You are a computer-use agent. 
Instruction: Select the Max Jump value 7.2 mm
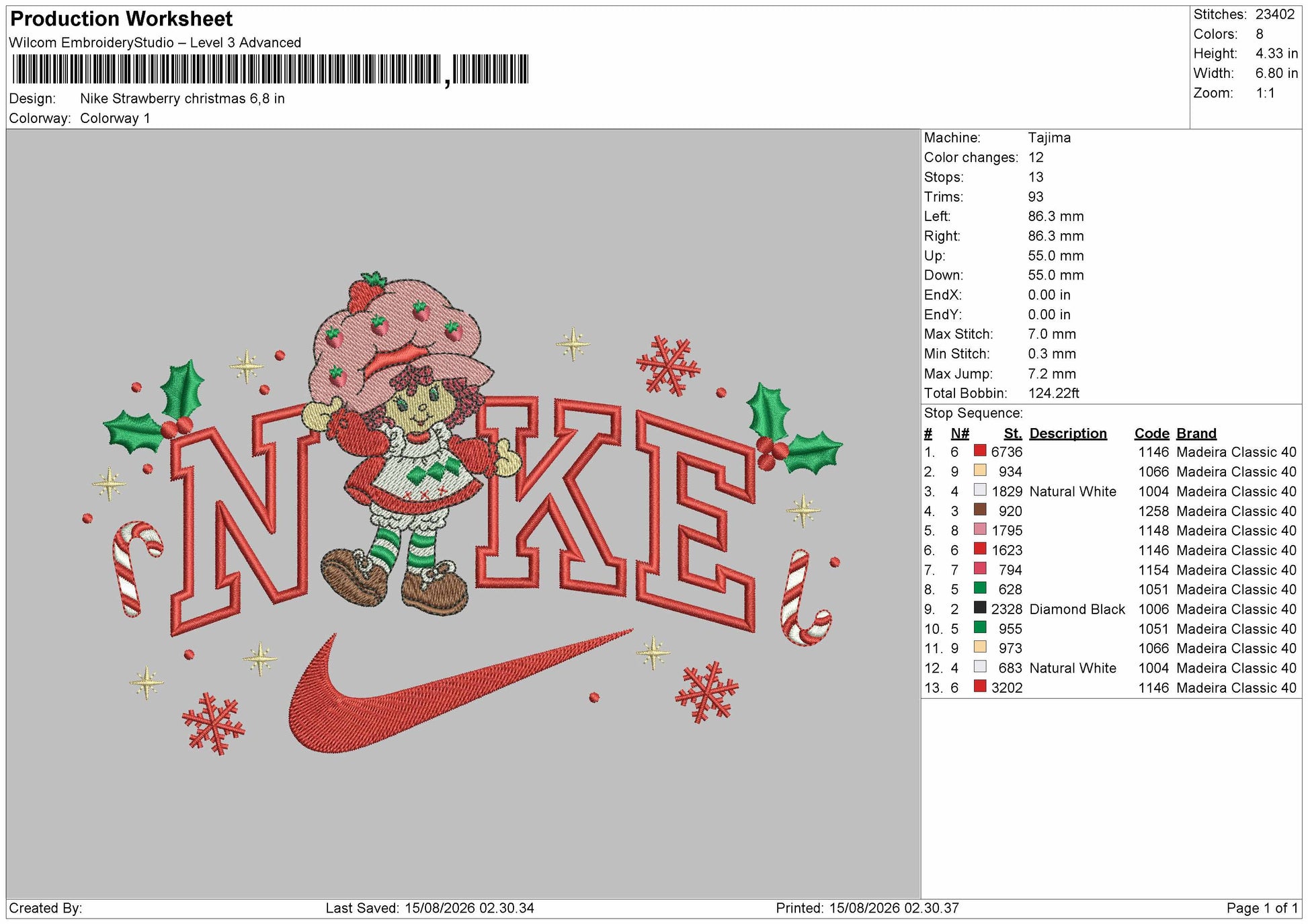(1052, 374)
